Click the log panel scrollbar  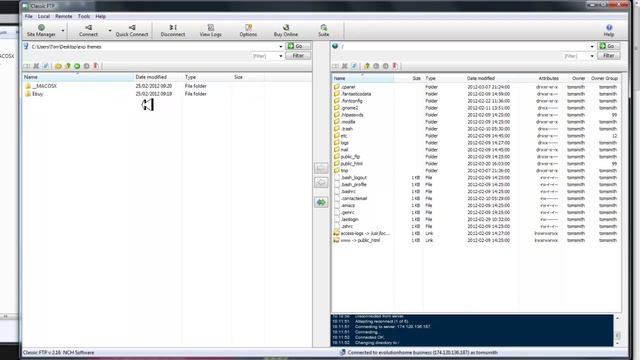coord(618,331)
